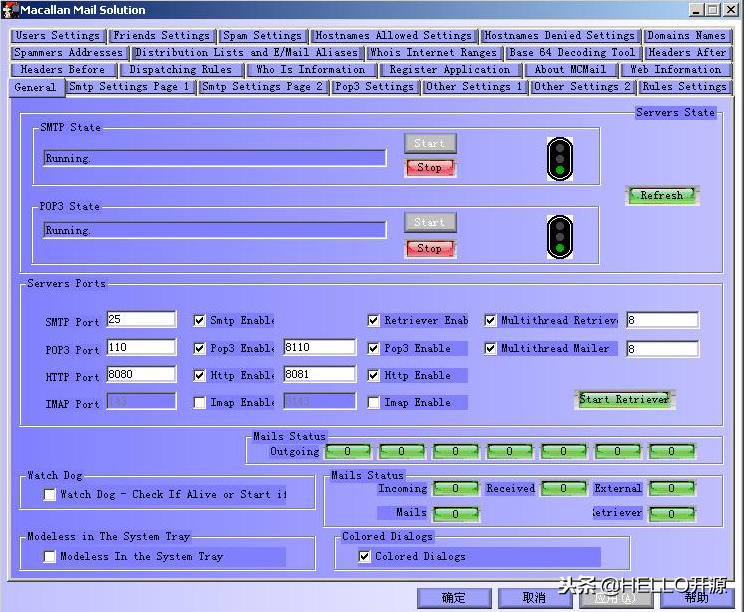This screenshot has height=612, width=744.
Task: Click the POP3 Port field showing 110
Action: tap(141, 347)
